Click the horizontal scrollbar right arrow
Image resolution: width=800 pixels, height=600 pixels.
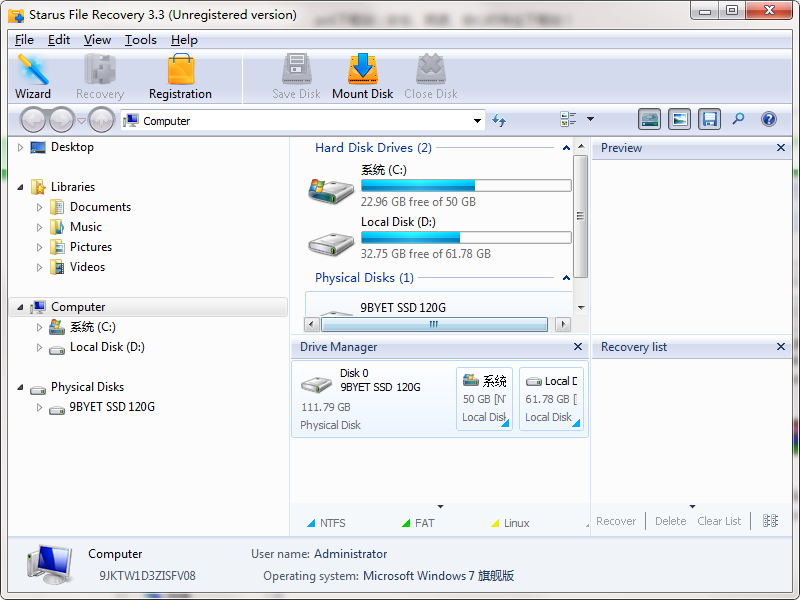563,324
